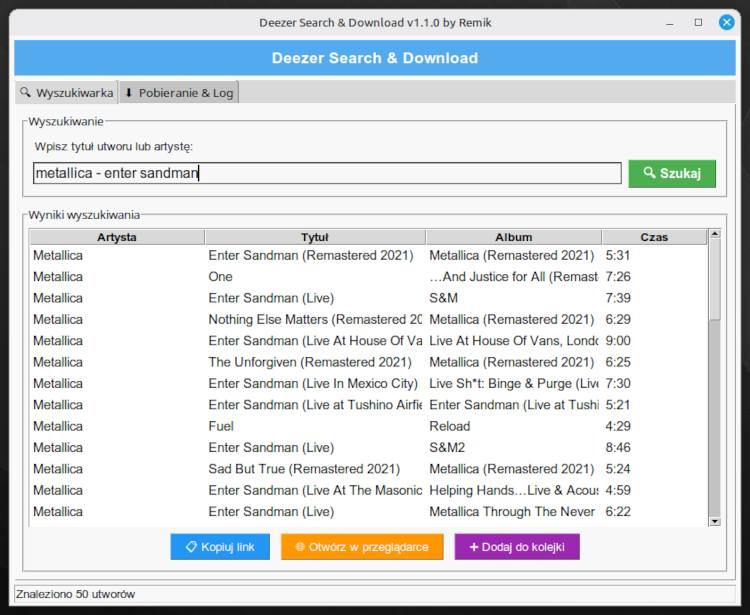Sort results by Tytuł column header
Screen dimensions: 750x615
(315, 237)
